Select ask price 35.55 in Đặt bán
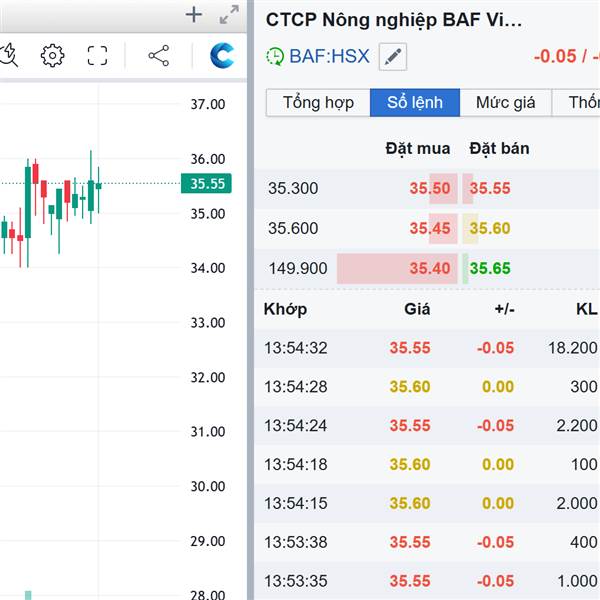Image resolution: width=600 pixels, height=600 pixels. 490,188
